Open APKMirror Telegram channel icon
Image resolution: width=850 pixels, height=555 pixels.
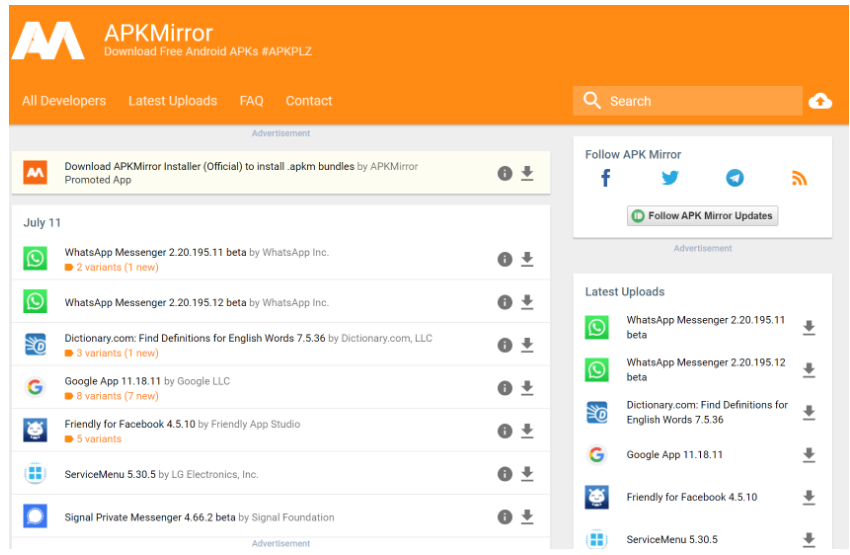[735, 178]
